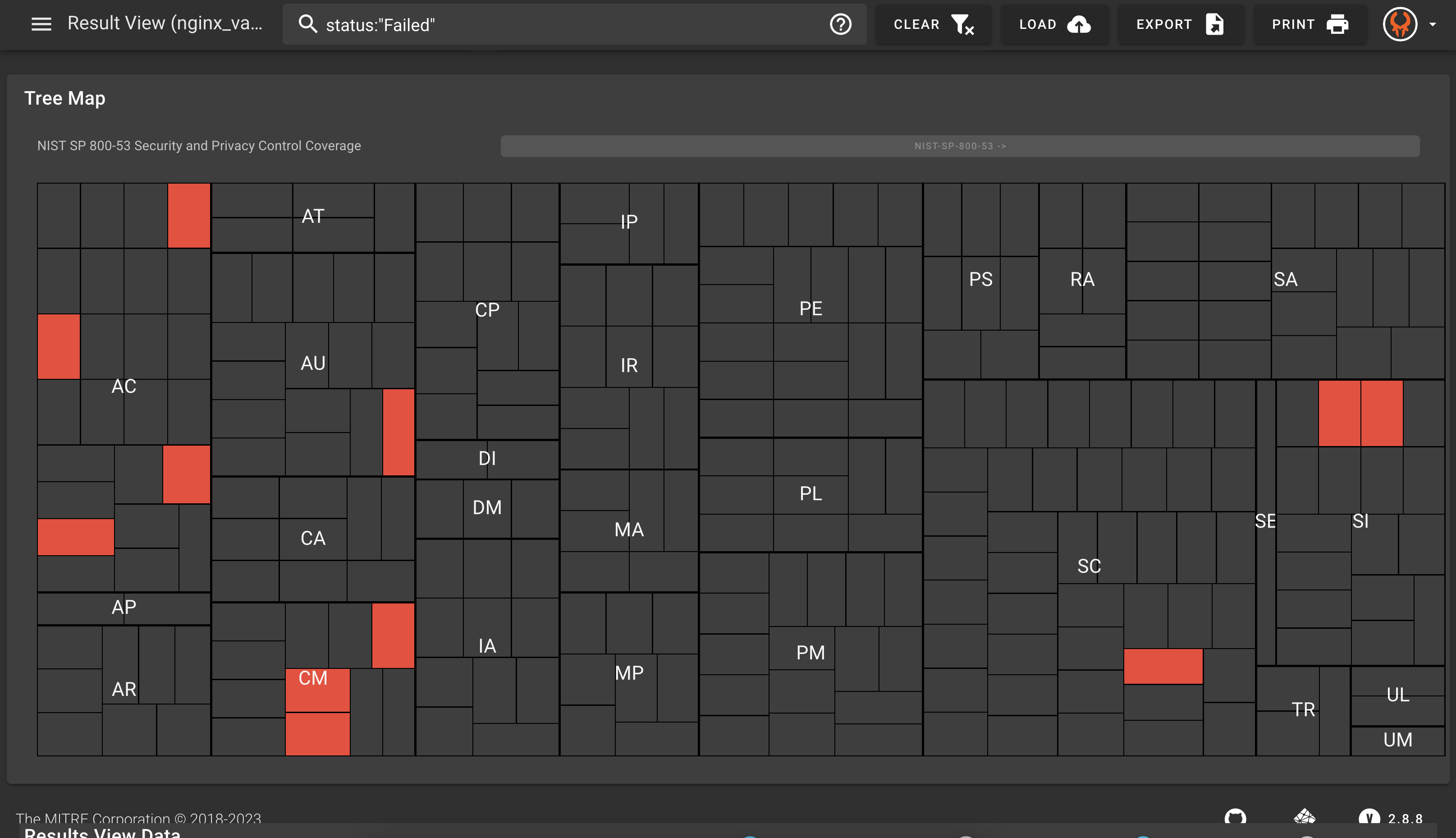1456x838 pixels.
Task: Click the help question-mark icon beside the search field
Action: pos(841,24)
